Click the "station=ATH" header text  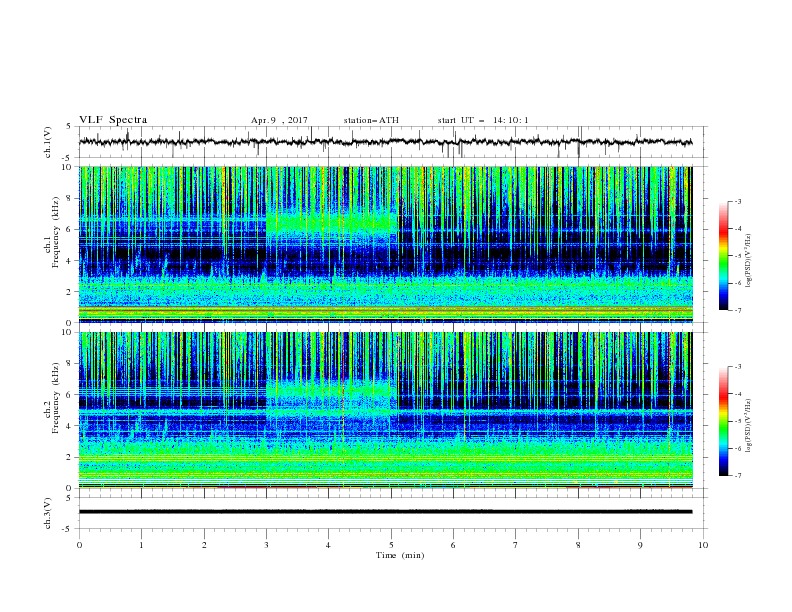pos(371,120)
